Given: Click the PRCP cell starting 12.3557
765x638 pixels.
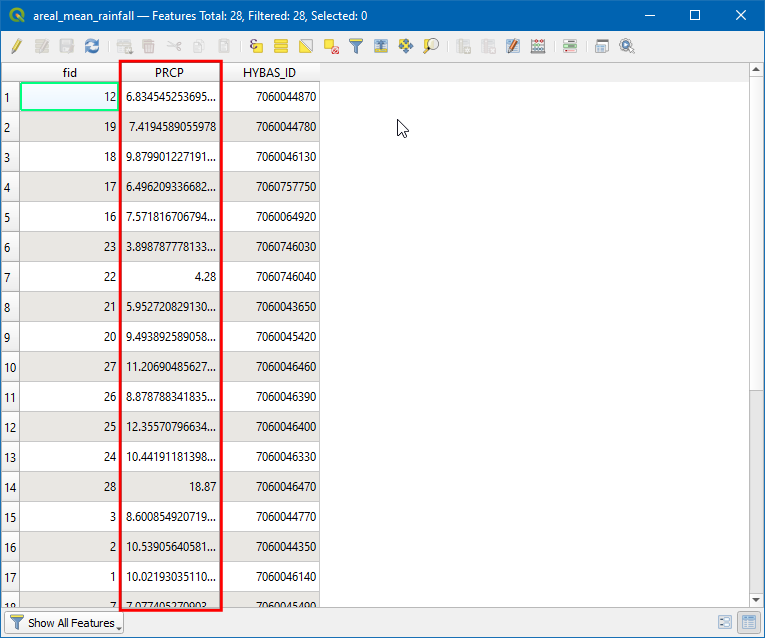Looking at the screenshot, I should click(170, 427).
